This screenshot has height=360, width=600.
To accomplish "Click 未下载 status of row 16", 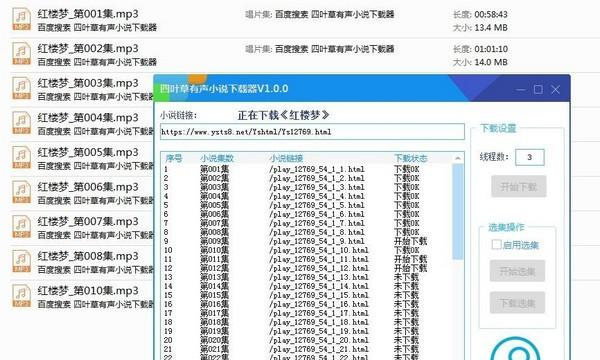I will 406,304.
